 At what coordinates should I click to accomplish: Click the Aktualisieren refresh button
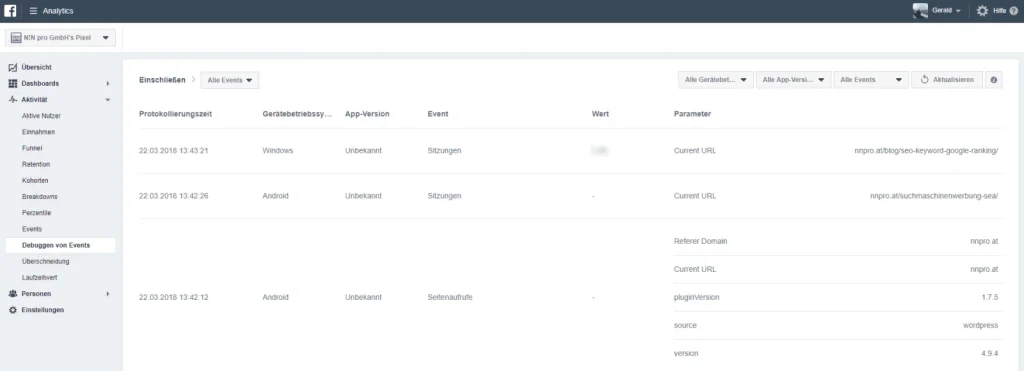[947, 80]
